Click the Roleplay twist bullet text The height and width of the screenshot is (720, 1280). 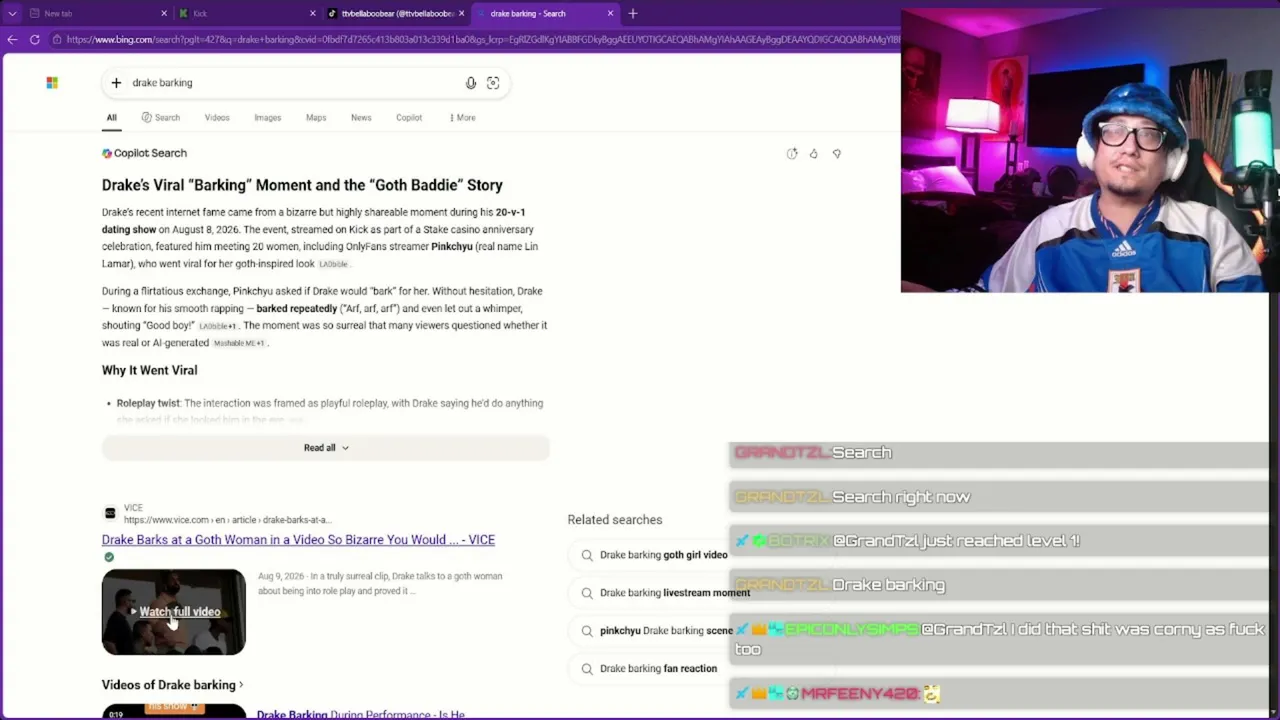pyautogui.click(x=330, y=403)
